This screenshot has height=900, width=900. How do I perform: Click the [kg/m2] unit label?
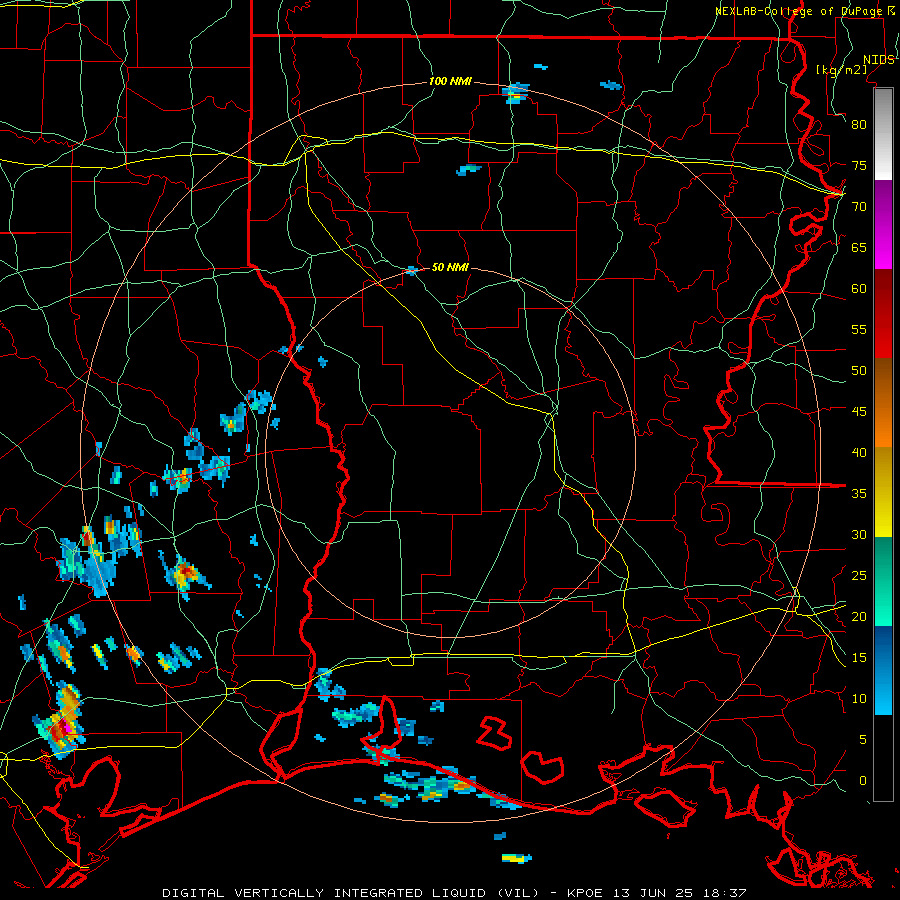tap(841, 69)
